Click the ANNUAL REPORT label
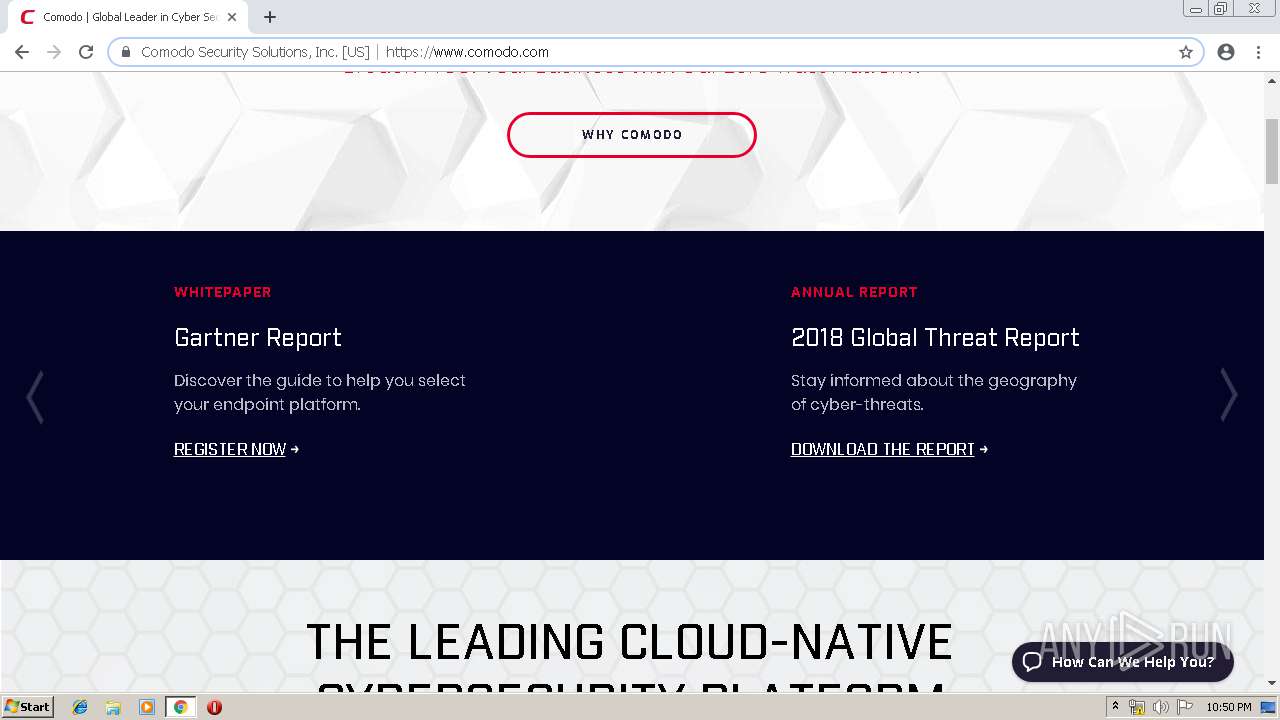The width and height of the screenshot is (1280, 720). [854, 292]
